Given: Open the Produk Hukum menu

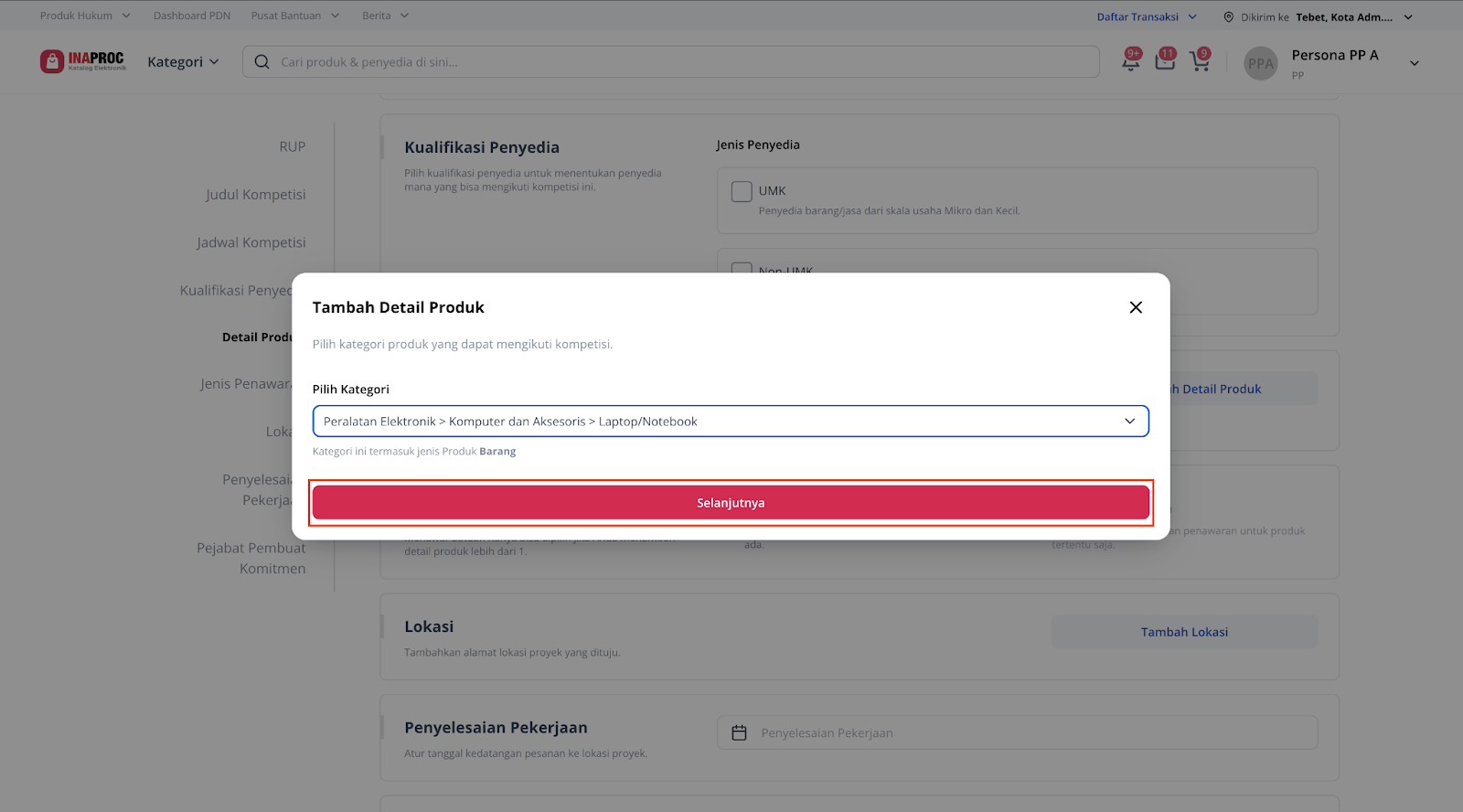Looking at the screenshot, I should pos(85,16).
